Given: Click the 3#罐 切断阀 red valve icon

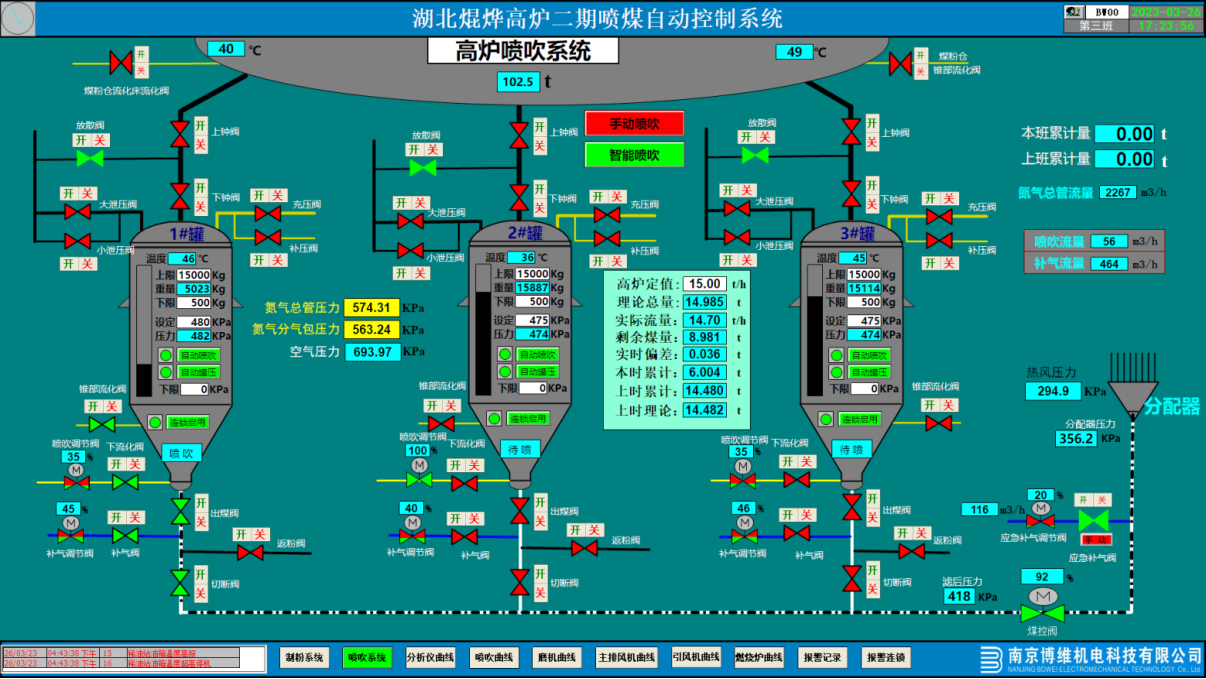Looking at the screenshot, I should pyautogui.click(x=851, y=578).
